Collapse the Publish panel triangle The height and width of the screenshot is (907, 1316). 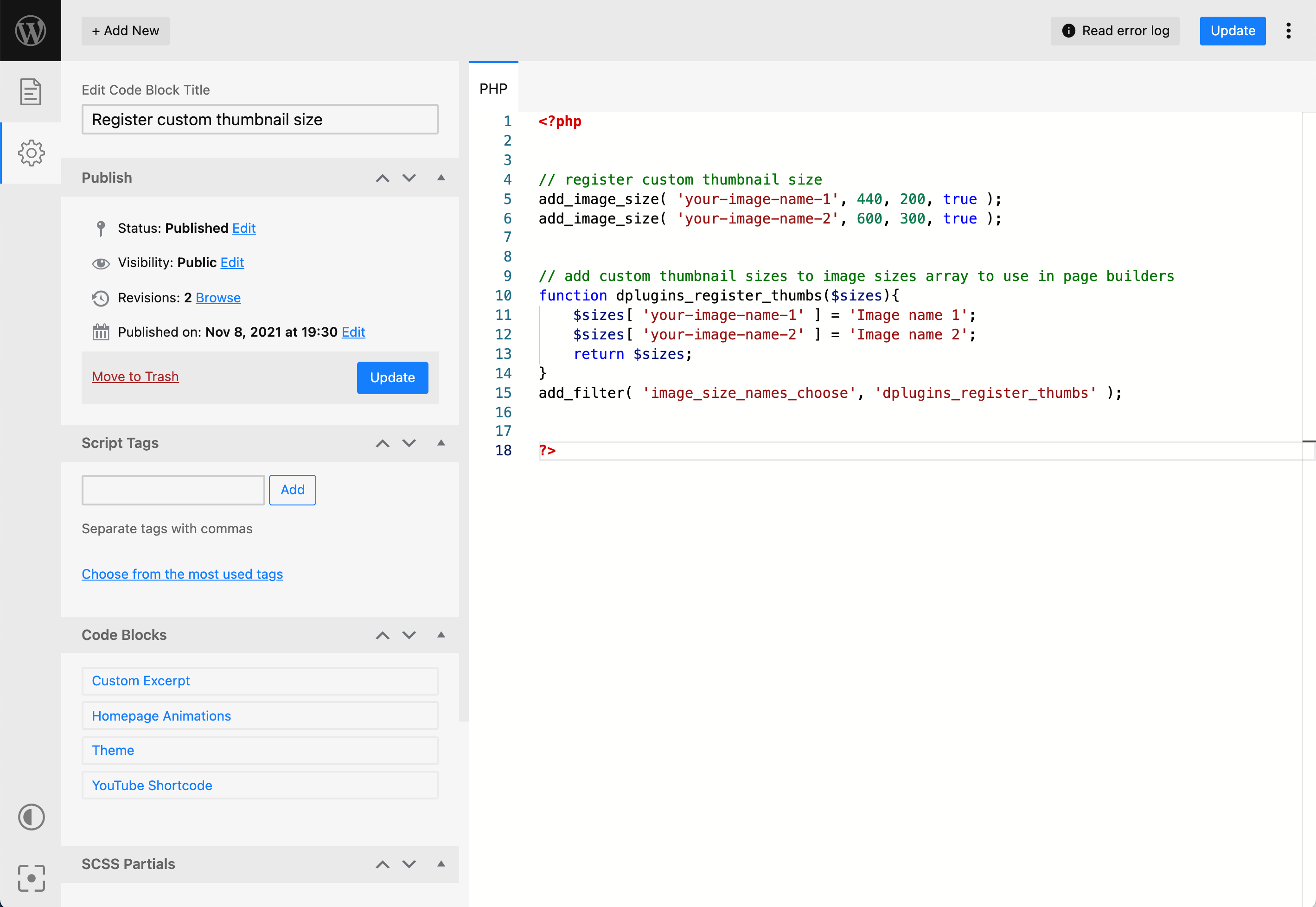tap(441, 177)
